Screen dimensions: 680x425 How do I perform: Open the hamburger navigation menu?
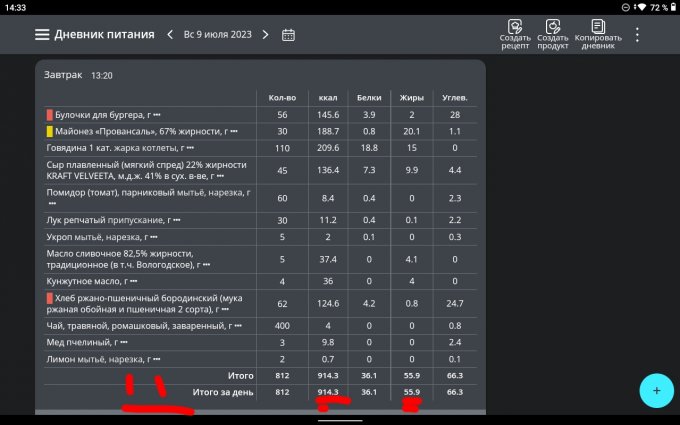[x=42, y=34]
